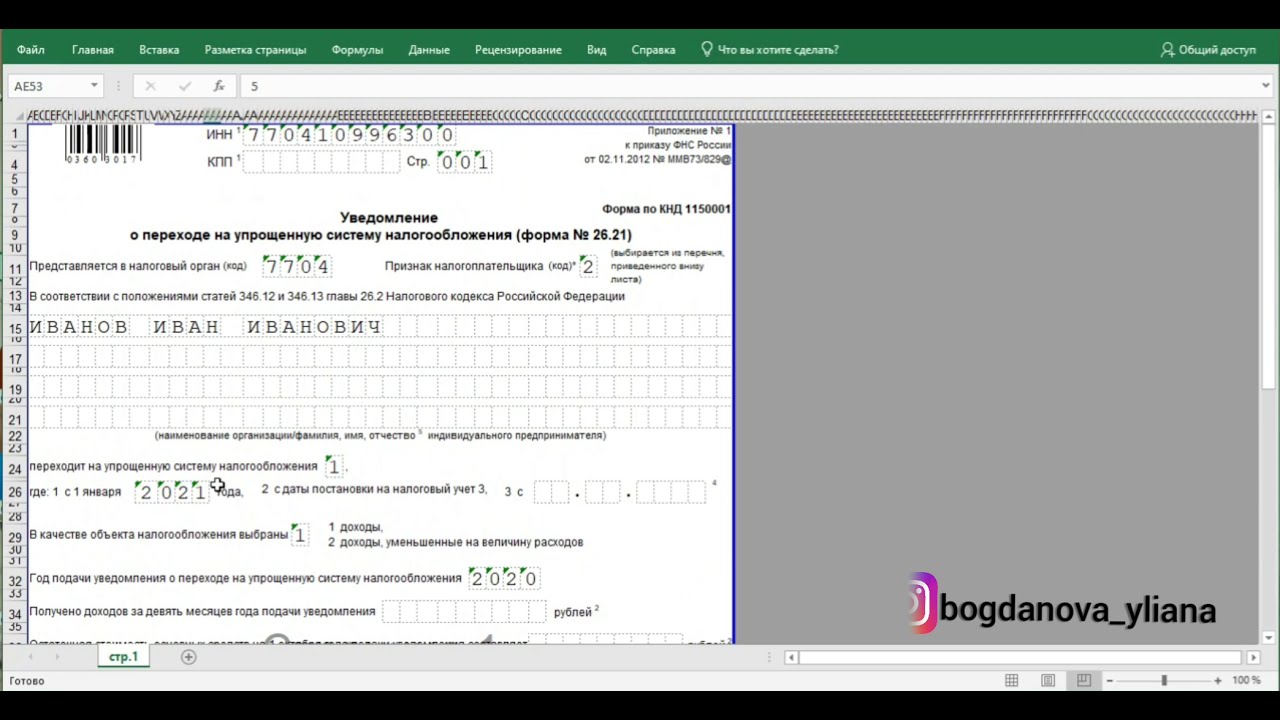1280x720 pixels.
Task: Click the tax authority code 7704
Action: click(297, 266)
